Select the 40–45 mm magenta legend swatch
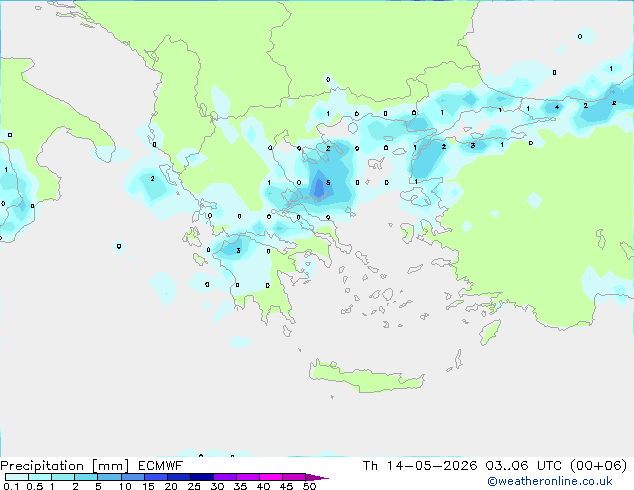634x490 pixels. point(271,477)
